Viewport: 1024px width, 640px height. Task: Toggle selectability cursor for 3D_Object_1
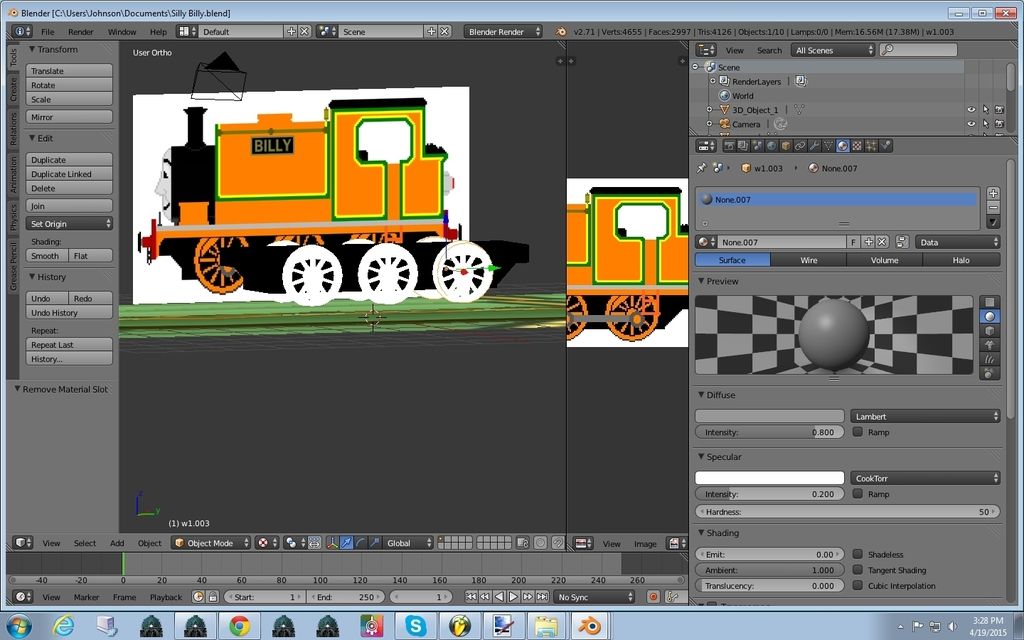pyautogui.click(x=985, y=110)
